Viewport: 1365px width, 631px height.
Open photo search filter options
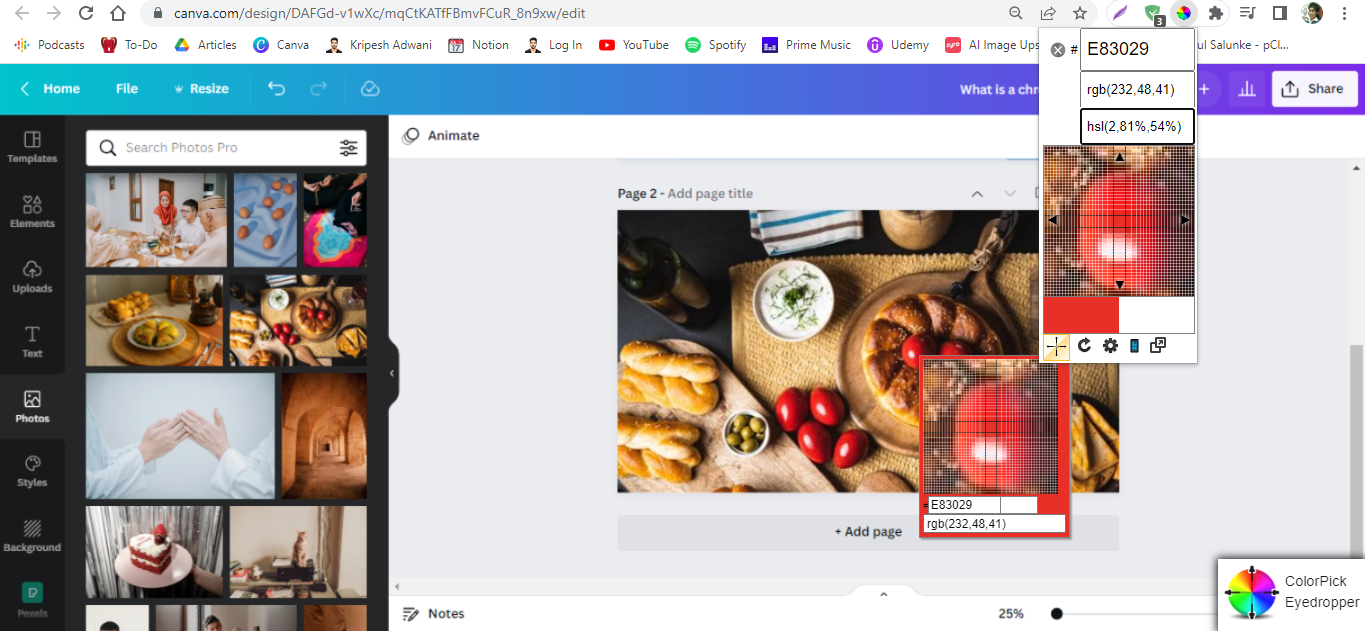(x=348, y=148)
